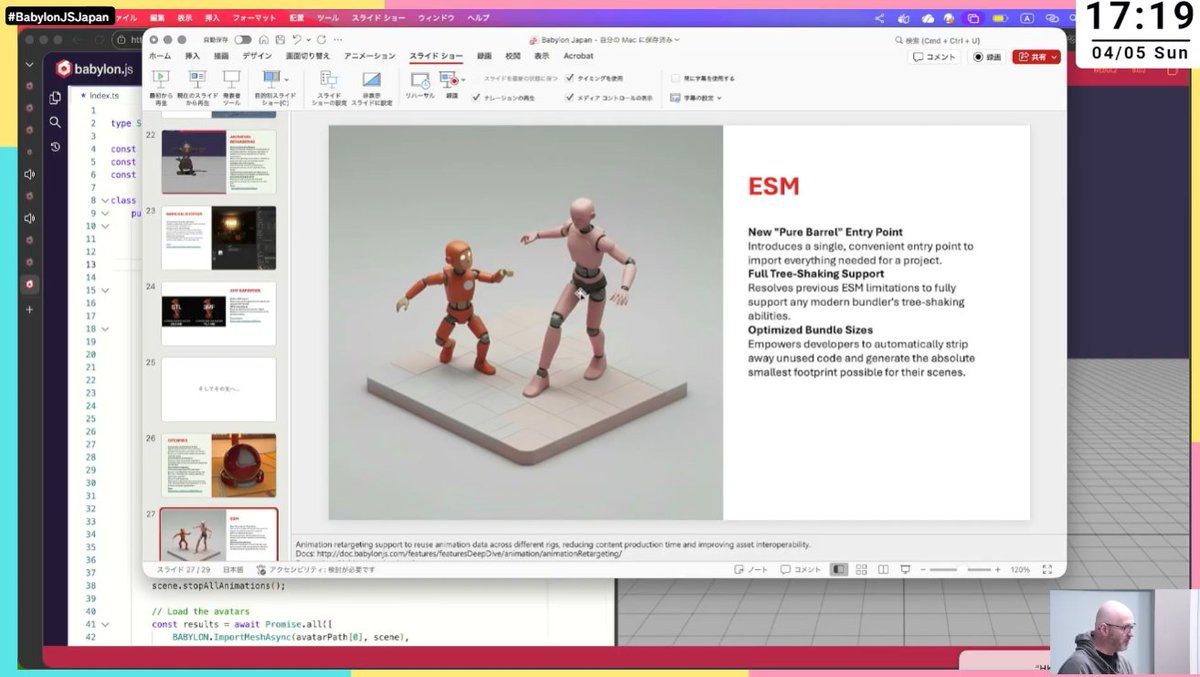
Task: Click ノート button in status bar
Action: pyautogui.click(x=751, y=569)
